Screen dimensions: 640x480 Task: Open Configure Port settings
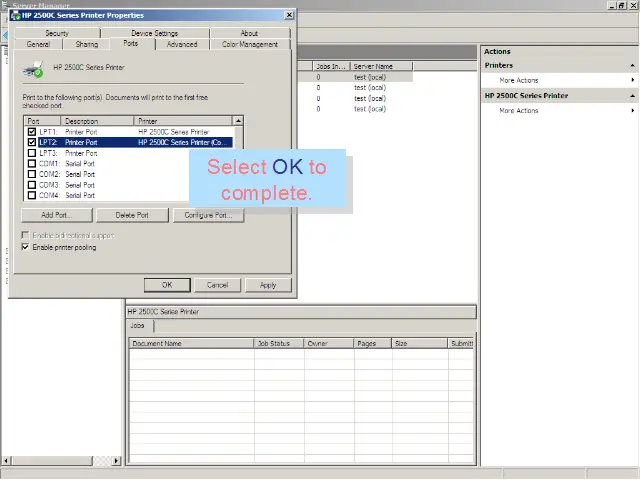tap(208, 215)
